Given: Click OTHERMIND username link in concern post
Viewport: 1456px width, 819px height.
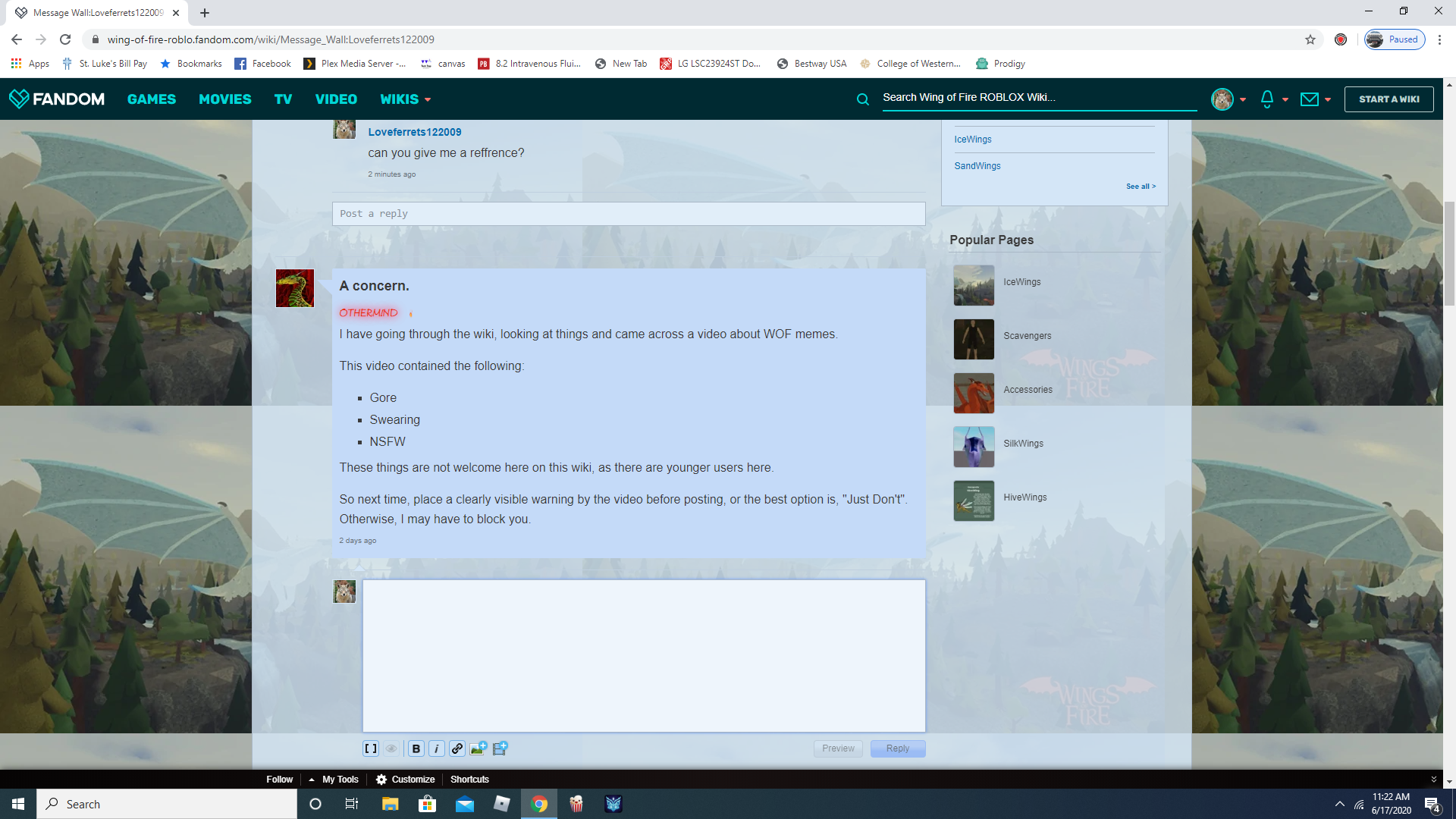Looking at the screenshot, I should coord(368,312).
